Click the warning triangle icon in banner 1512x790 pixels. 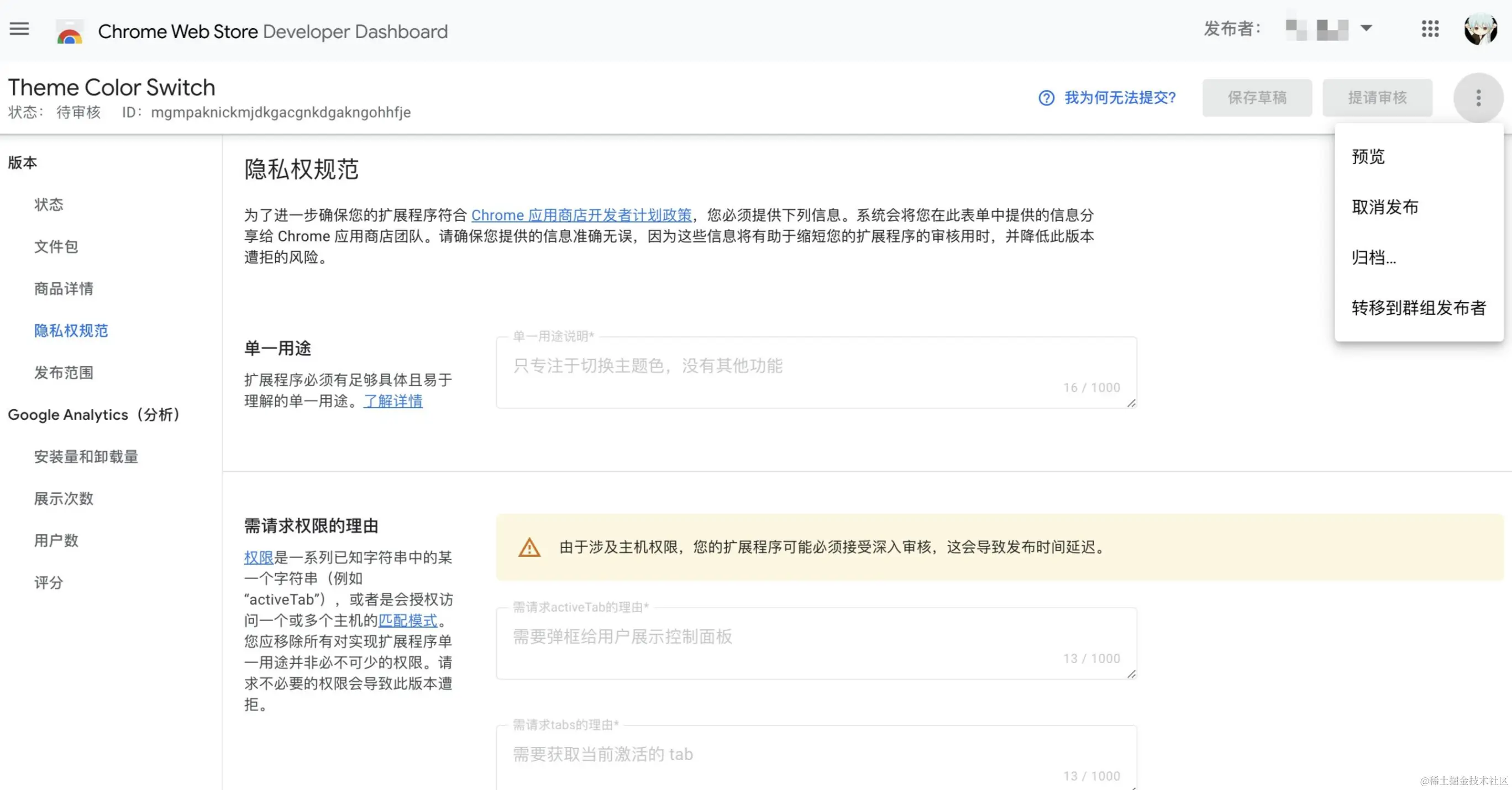coord(529,547)
